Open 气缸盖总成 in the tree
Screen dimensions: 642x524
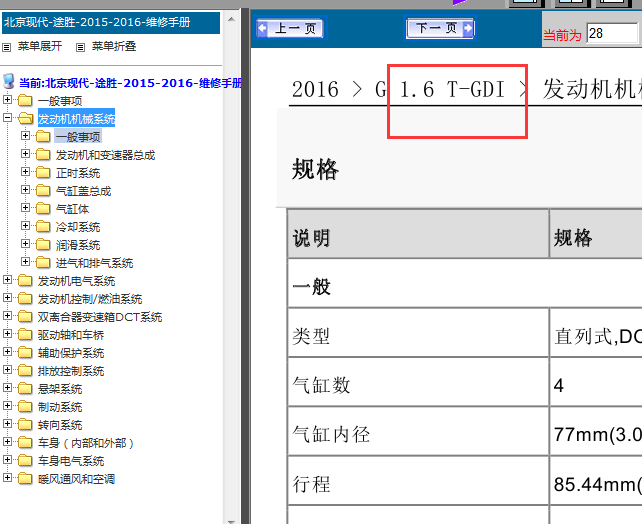coord(84,191)
